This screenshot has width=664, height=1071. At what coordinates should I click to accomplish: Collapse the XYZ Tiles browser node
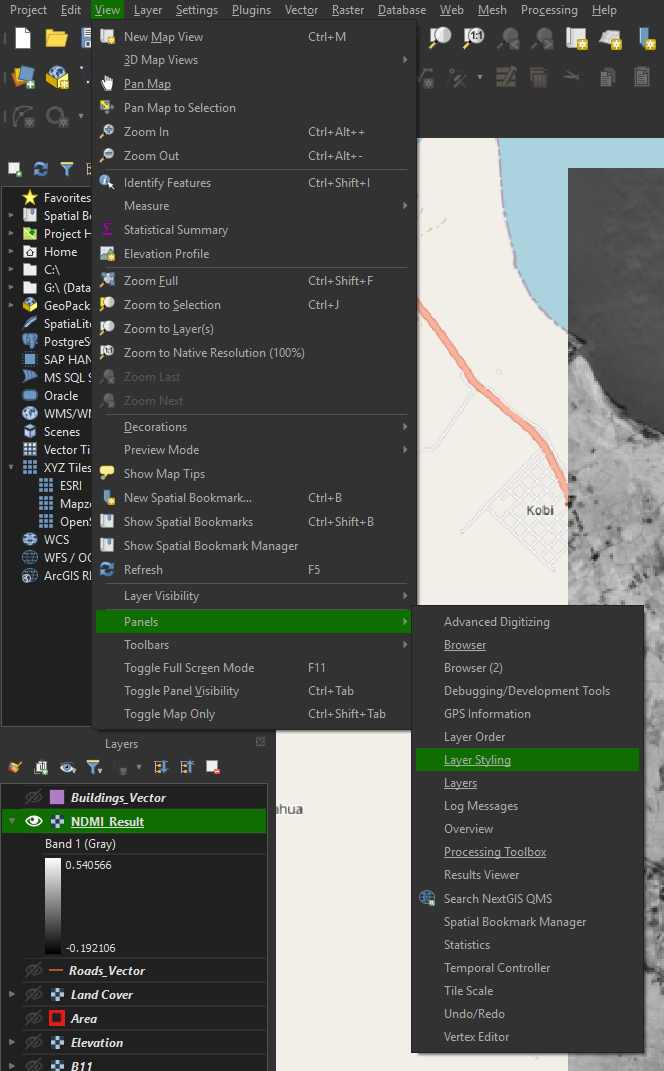(x=11, y=468)
